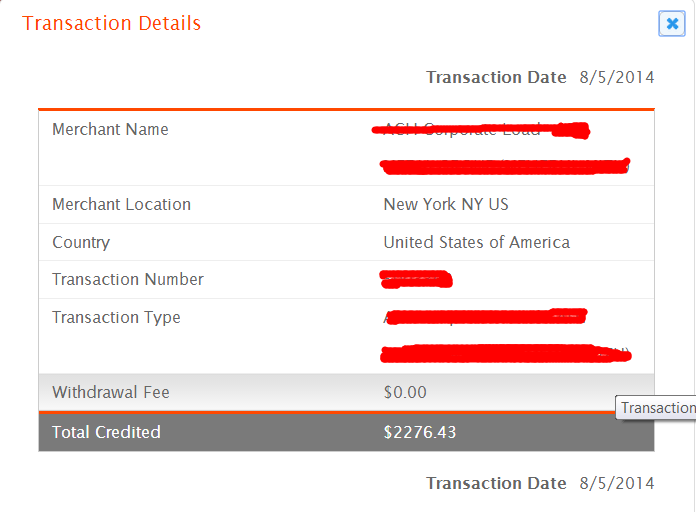Select the top Transaction Date label
This screenshot has height=512, width=696.
[x=496, y=77]
